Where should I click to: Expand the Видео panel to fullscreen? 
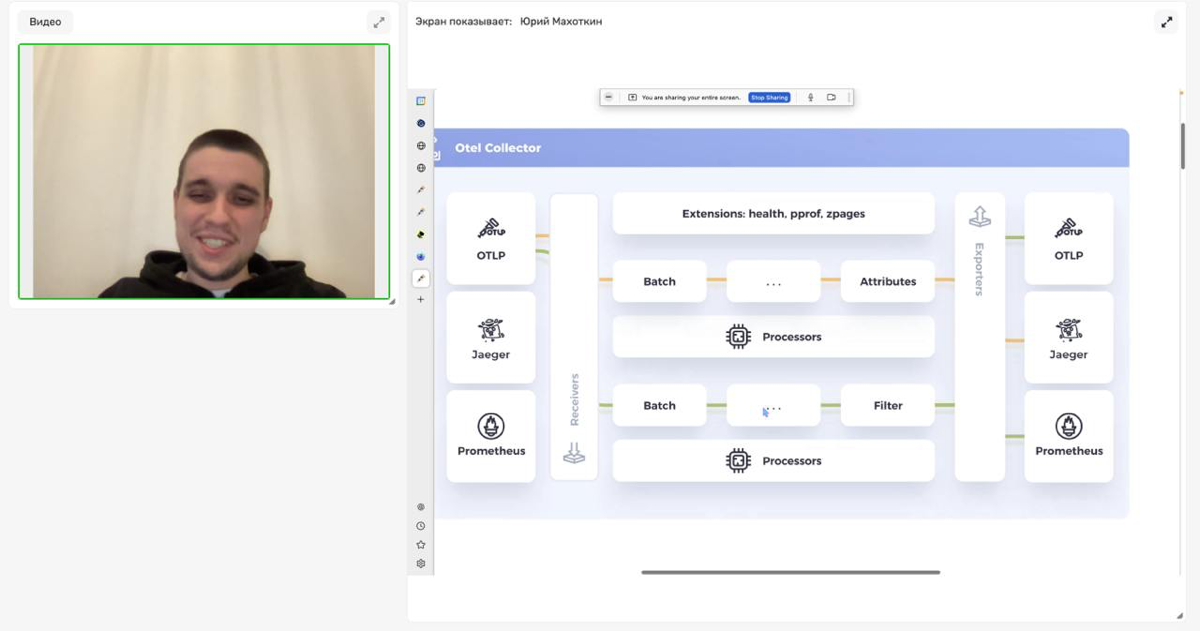point(378,22)
